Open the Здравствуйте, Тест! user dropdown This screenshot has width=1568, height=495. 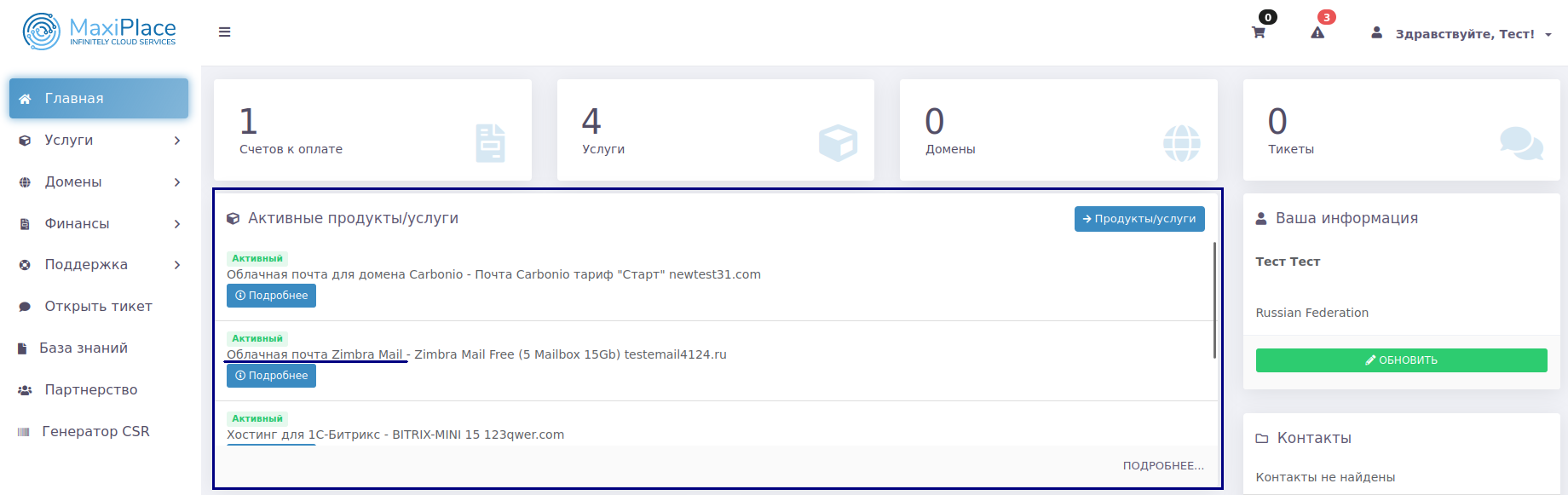(1461, 34)
